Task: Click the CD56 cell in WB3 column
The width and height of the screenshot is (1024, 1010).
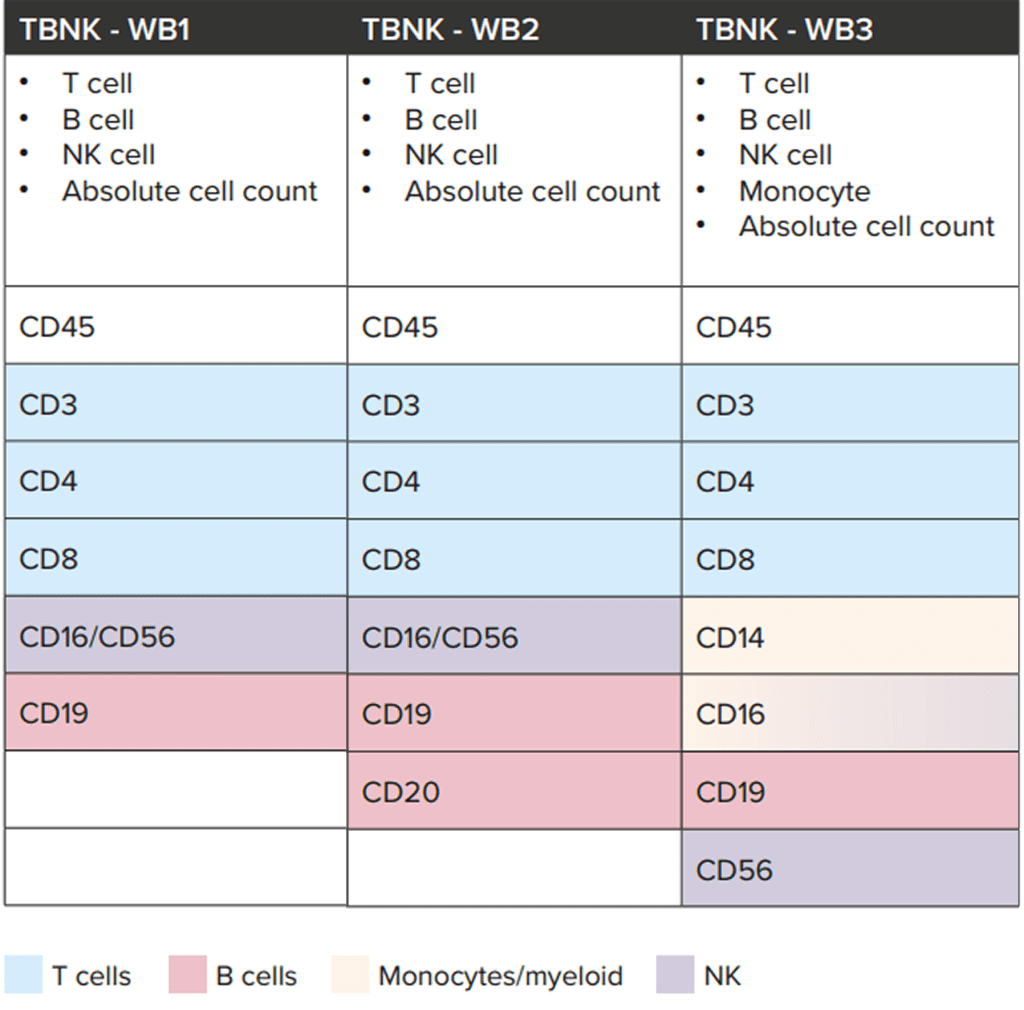Action: pyautogui.click(x=850, y=869)
